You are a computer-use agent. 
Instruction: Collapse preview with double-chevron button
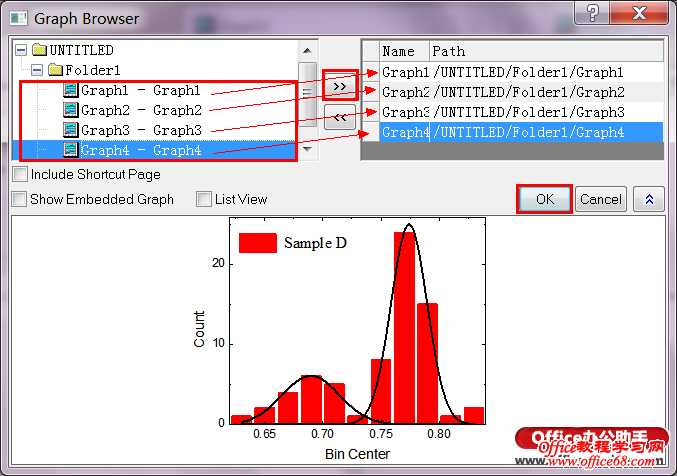pos(649,199)
